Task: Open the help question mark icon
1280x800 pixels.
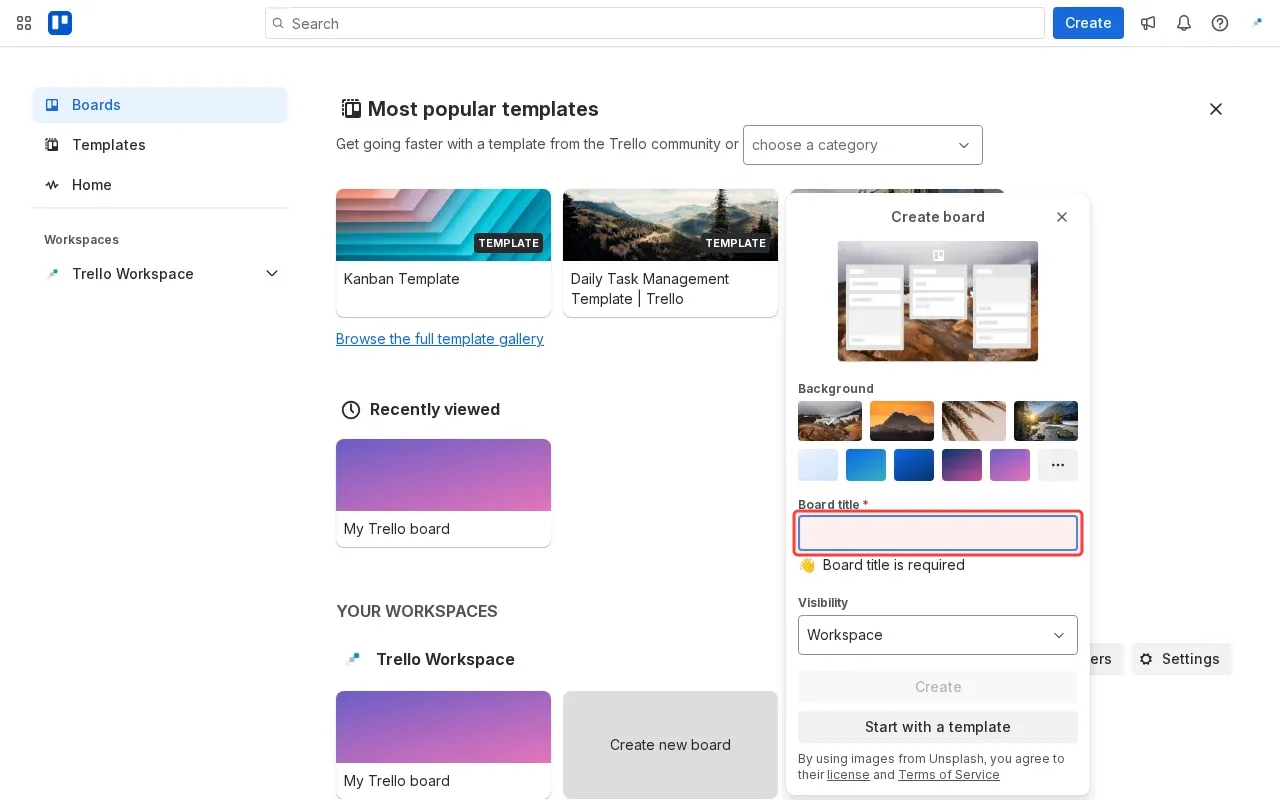Action: pos(1220,23)
